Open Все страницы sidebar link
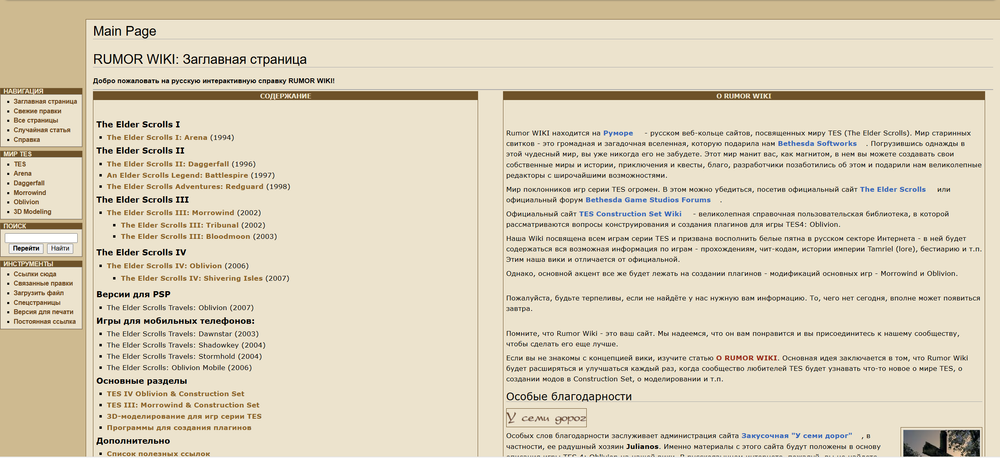The height and width of the screenshot is (458, 1000). pyautogui.click(x=36, y=121)
